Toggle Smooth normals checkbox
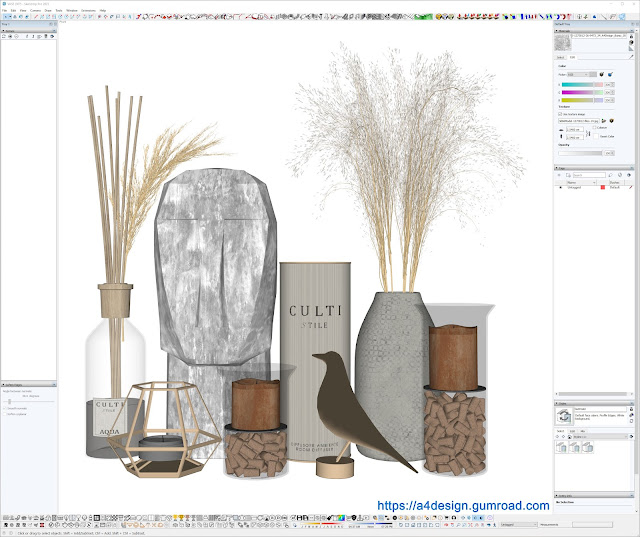This screenshot has width=640, height=537. pyautogui.click(x=4, y=408)
